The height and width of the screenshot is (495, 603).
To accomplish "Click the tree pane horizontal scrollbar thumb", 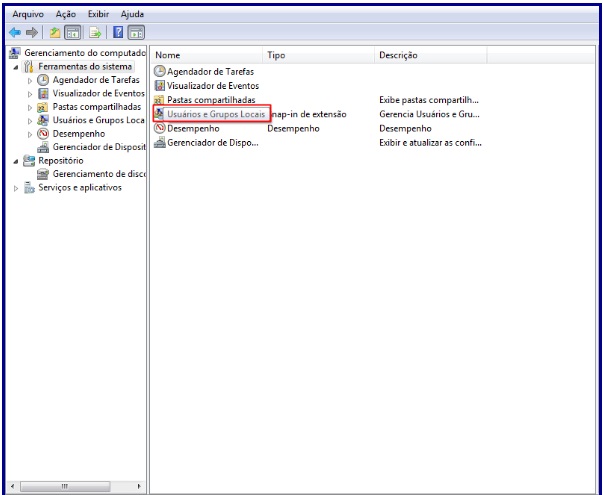I will (x=65, y=486).
